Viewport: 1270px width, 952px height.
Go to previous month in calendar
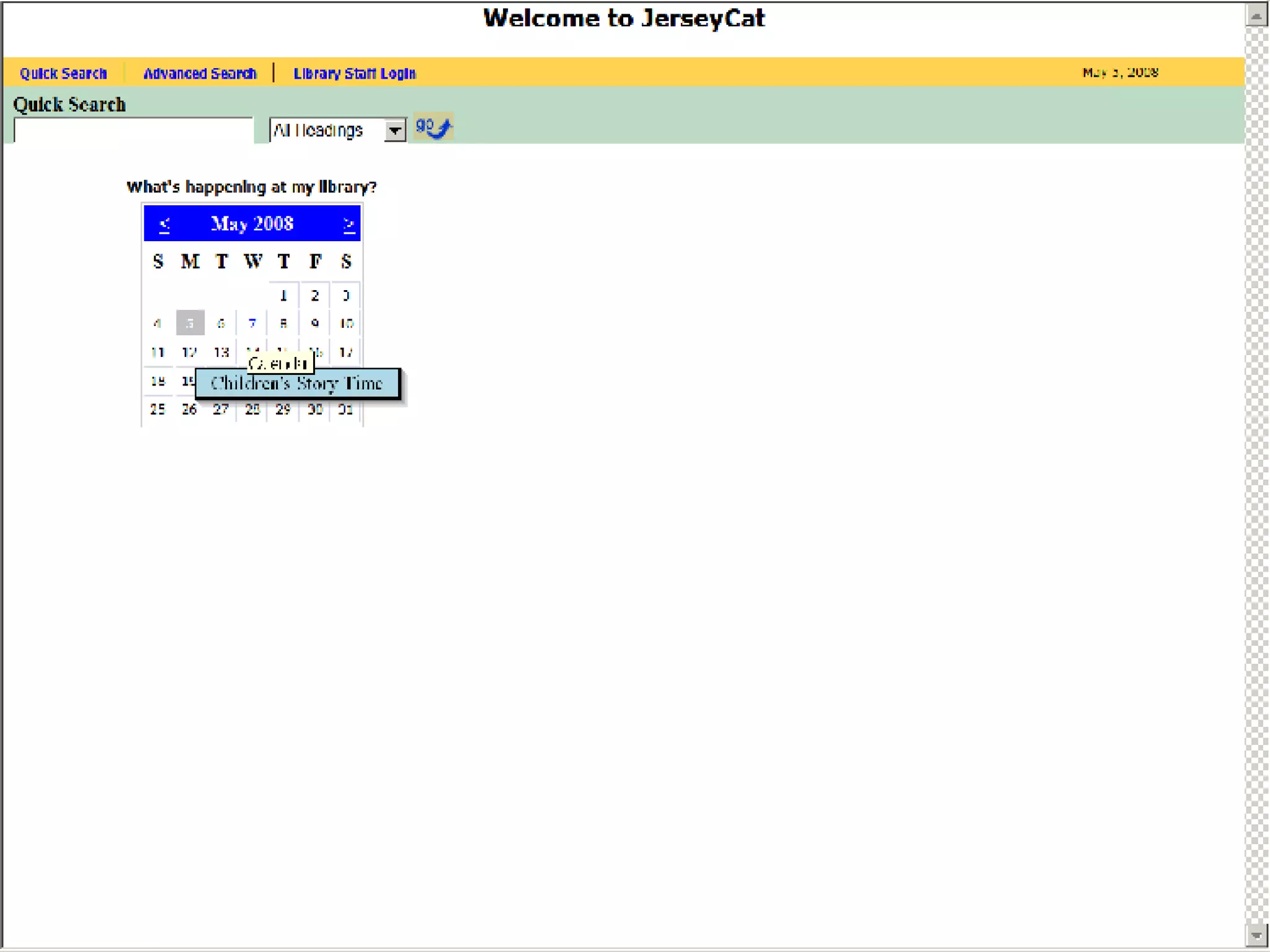164,224
